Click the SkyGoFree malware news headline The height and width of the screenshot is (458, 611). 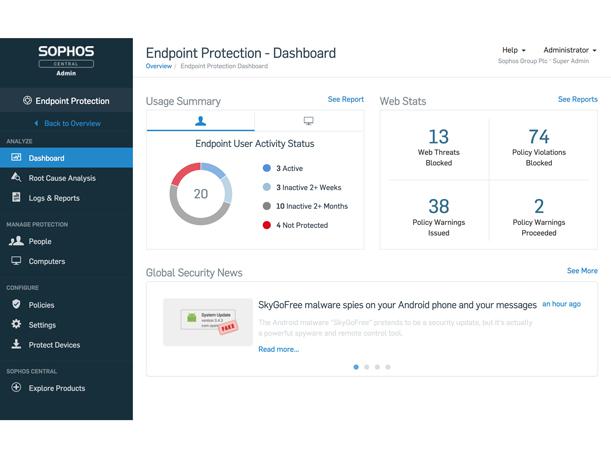coord(397,305)
